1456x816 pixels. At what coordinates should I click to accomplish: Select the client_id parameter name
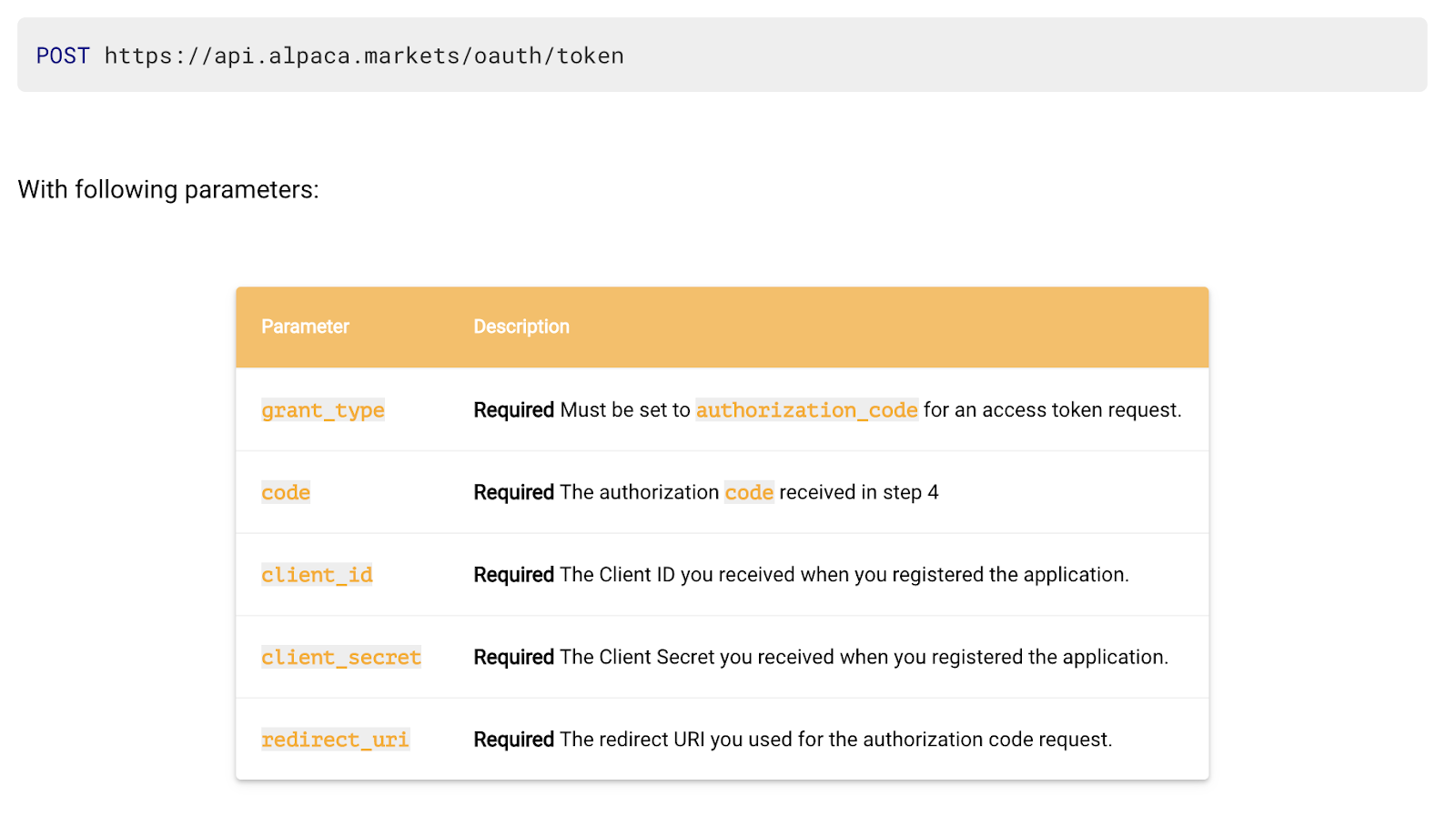pos(317,575)
